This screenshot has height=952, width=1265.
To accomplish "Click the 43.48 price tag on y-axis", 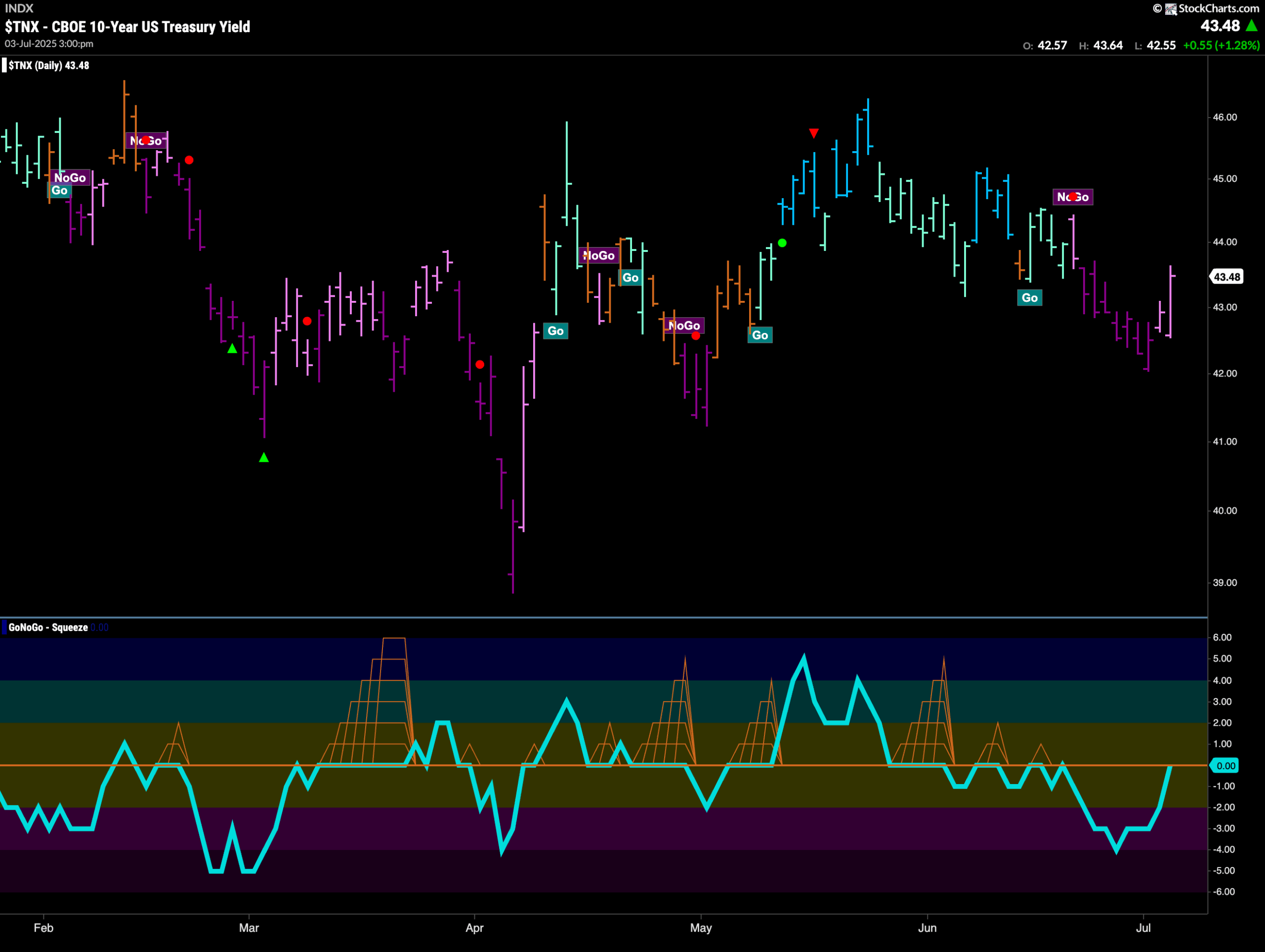I will click(1226, 277).
